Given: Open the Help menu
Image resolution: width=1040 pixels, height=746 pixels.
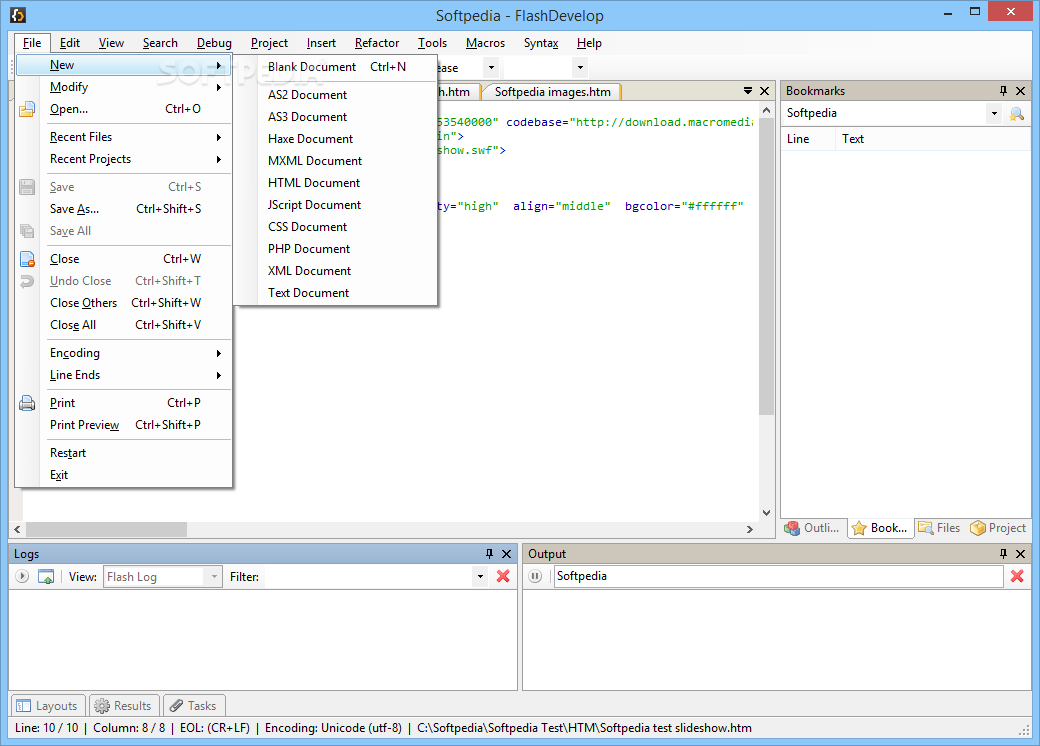Looking at the screenshot, I should click(x=589, y=43).
